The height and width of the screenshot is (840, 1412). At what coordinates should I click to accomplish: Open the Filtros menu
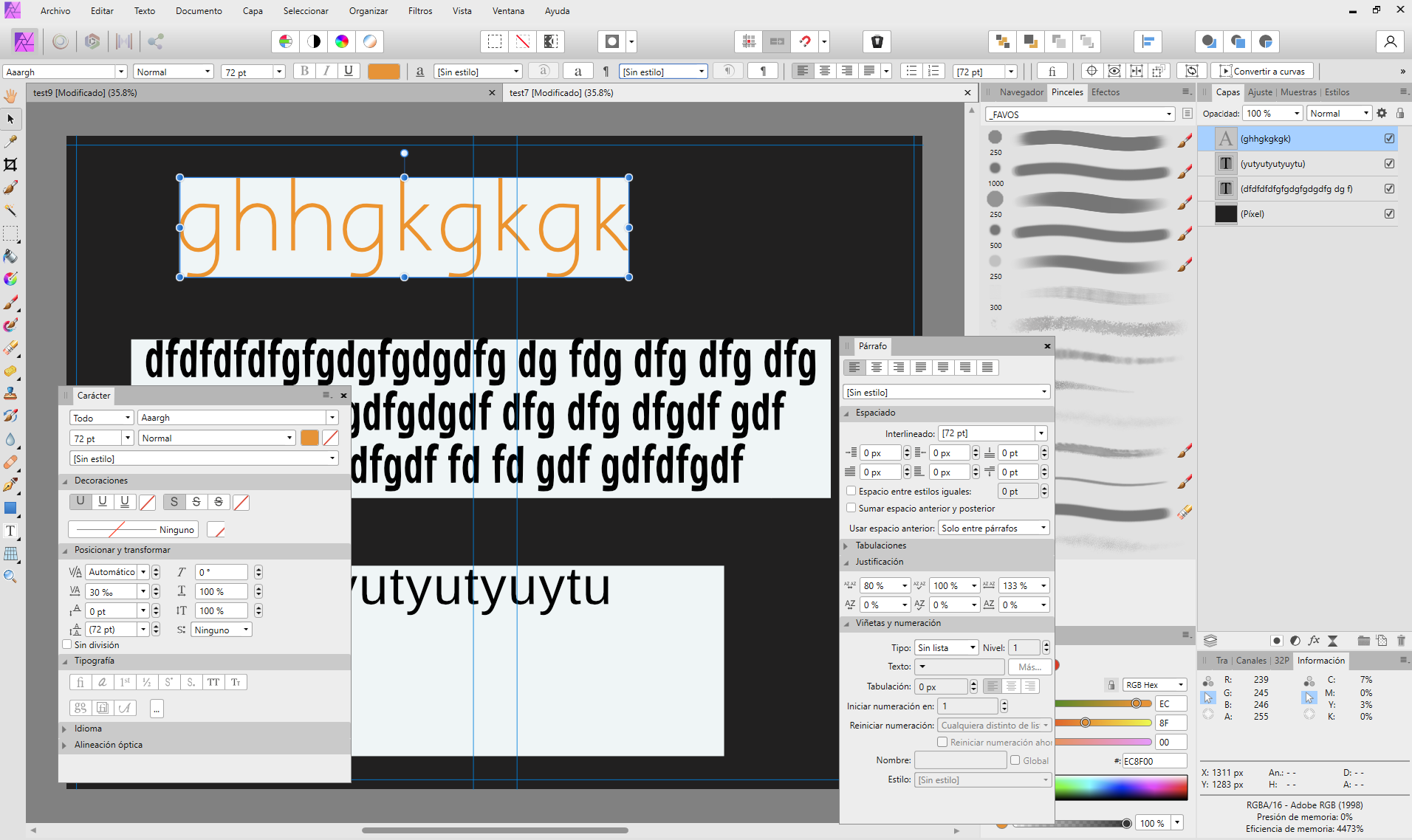[x=420, y=10]
